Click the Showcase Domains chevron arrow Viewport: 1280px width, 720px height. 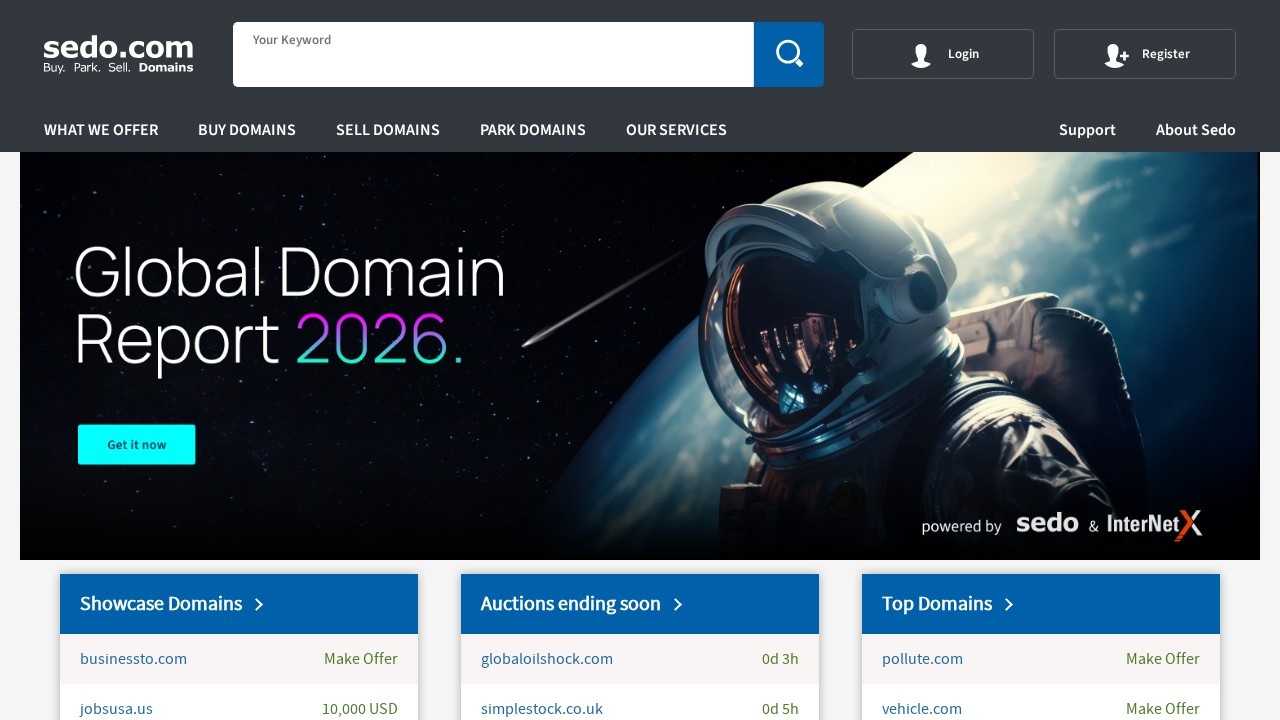point(259,604)
